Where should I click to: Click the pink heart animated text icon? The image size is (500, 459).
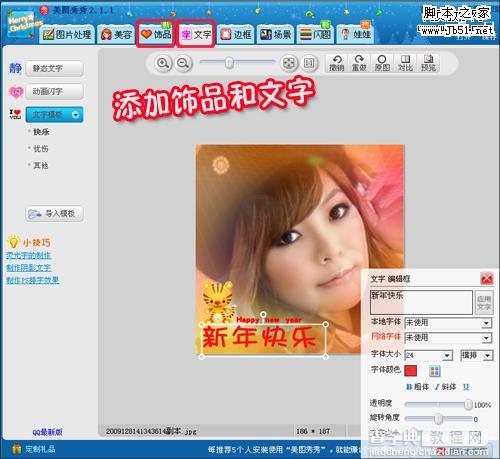tap(16, 92)
